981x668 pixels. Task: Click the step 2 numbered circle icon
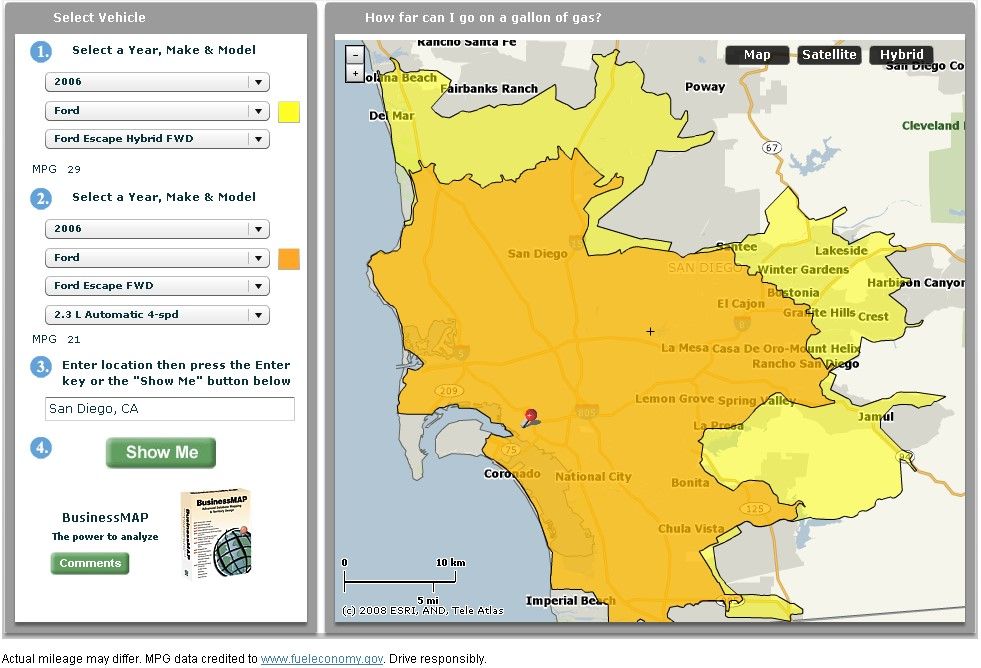pyautogui.click(x=41, y=199)
